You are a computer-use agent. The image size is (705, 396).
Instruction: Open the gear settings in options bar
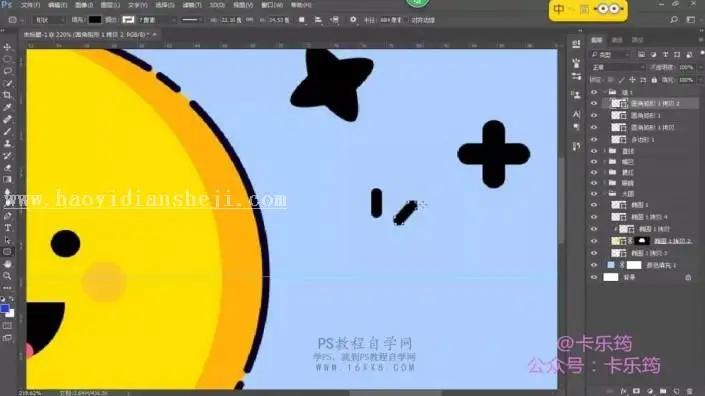[353, 20]
